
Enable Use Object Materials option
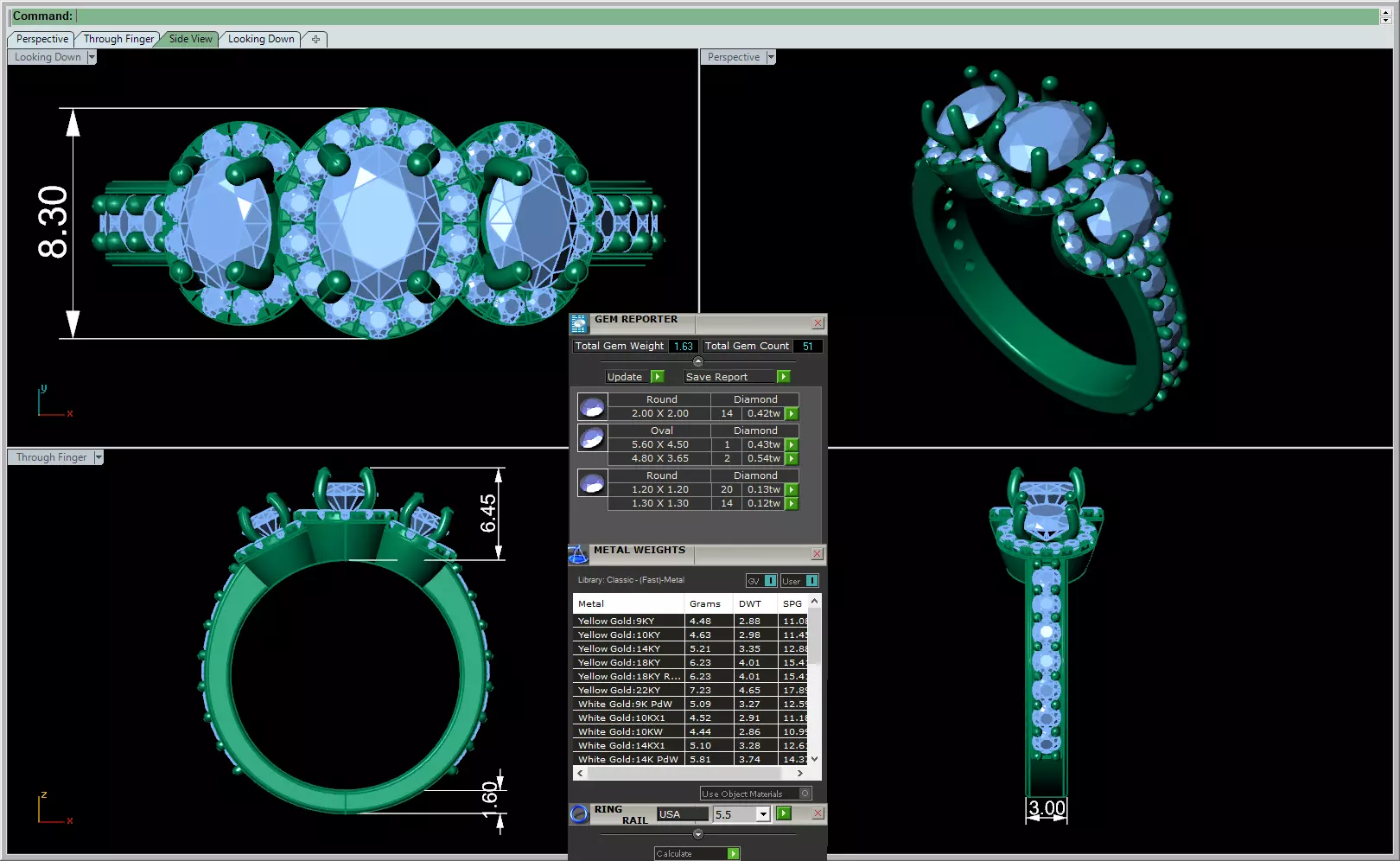805,794
